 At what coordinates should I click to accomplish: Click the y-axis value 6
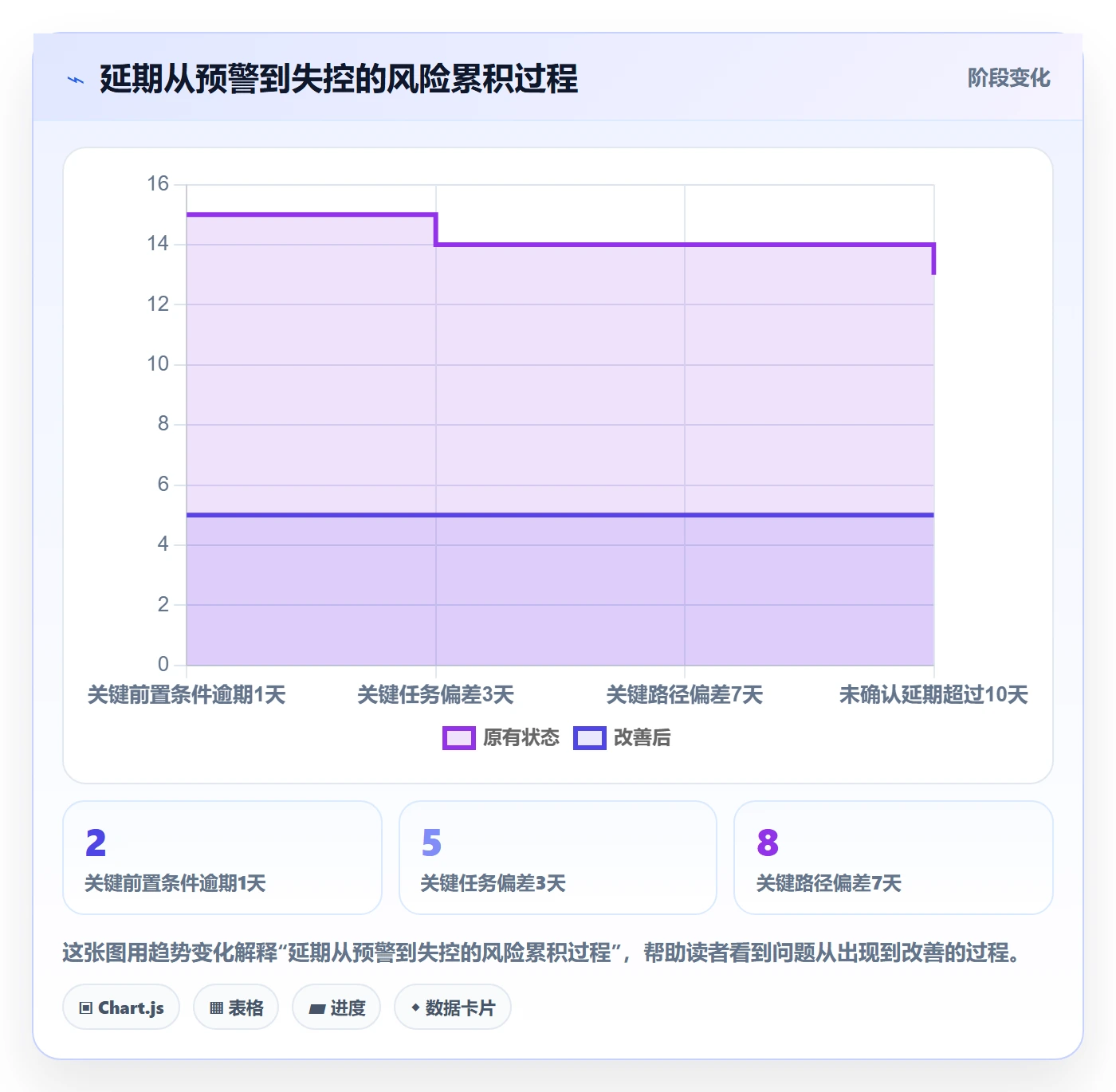coord(163,485)
